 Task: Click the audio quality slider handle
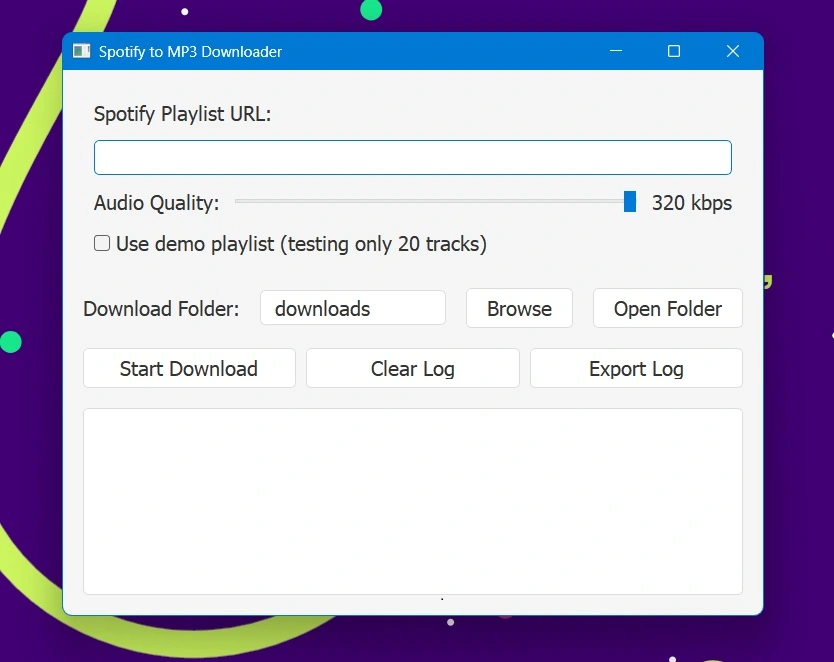[x=630, y=201]
